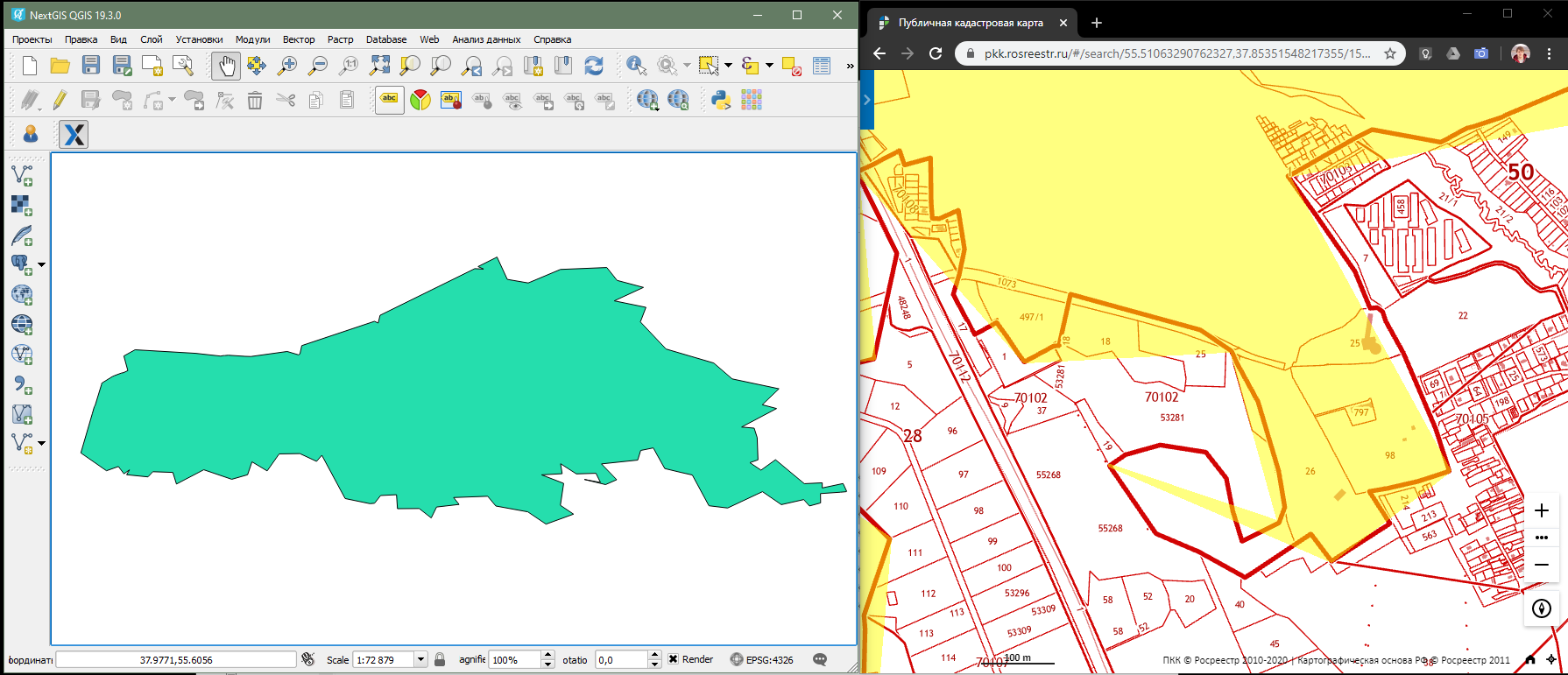Toggle the scale lock icon
The width and height of the screenshot is (1568, 675).
440,659
